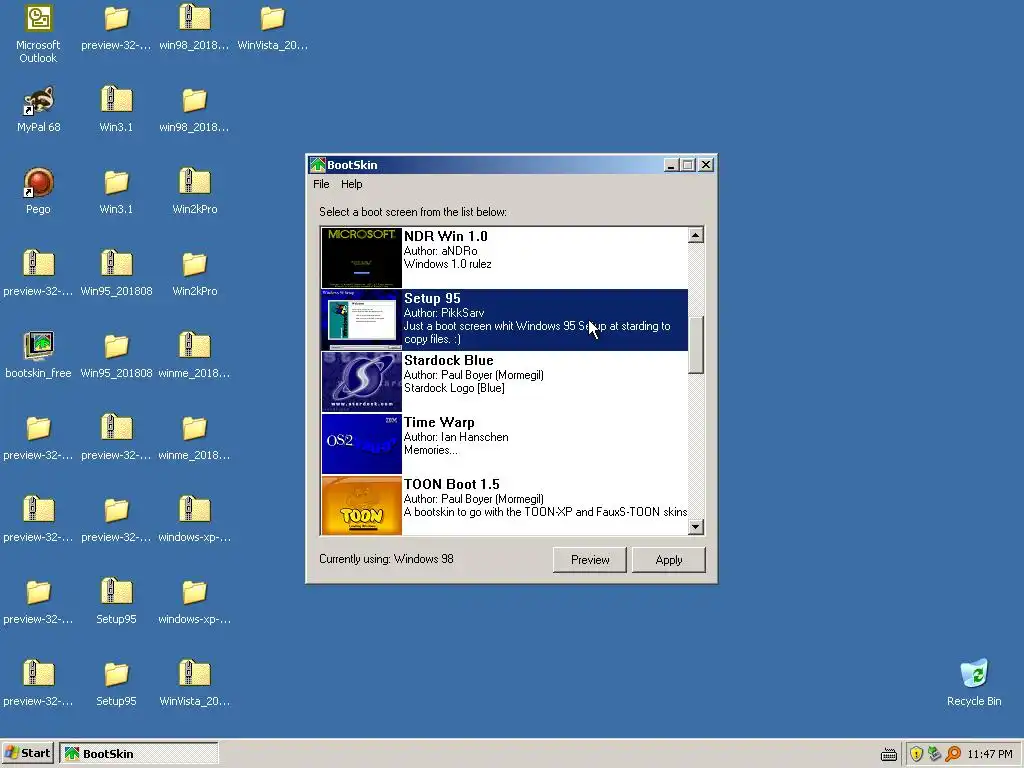This screenshot has height=768, width=1024.
Task: Select the Setup 95 boot screen thumbnail
Action: click(361, 319)
